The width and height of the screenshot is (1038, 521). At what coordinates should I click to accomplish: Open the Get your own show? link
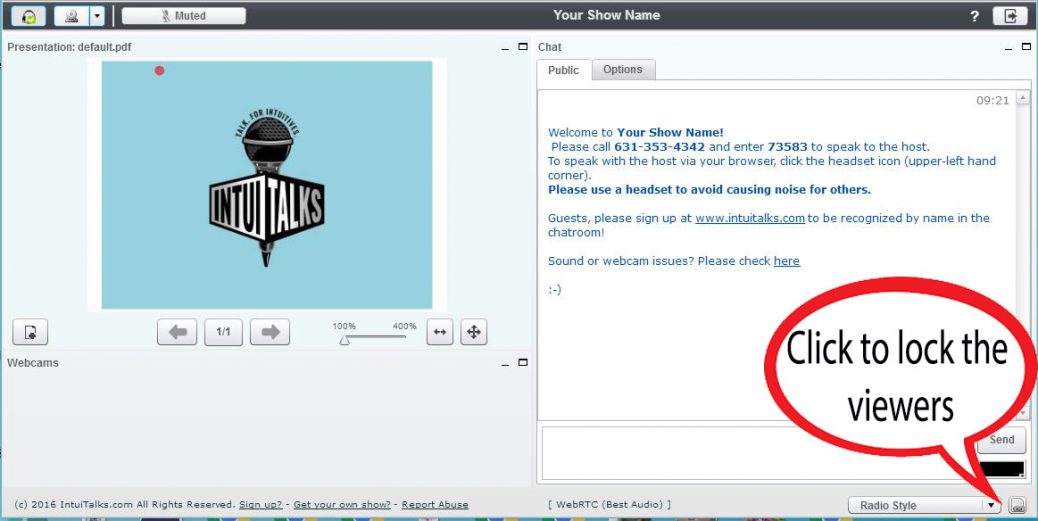342,504
